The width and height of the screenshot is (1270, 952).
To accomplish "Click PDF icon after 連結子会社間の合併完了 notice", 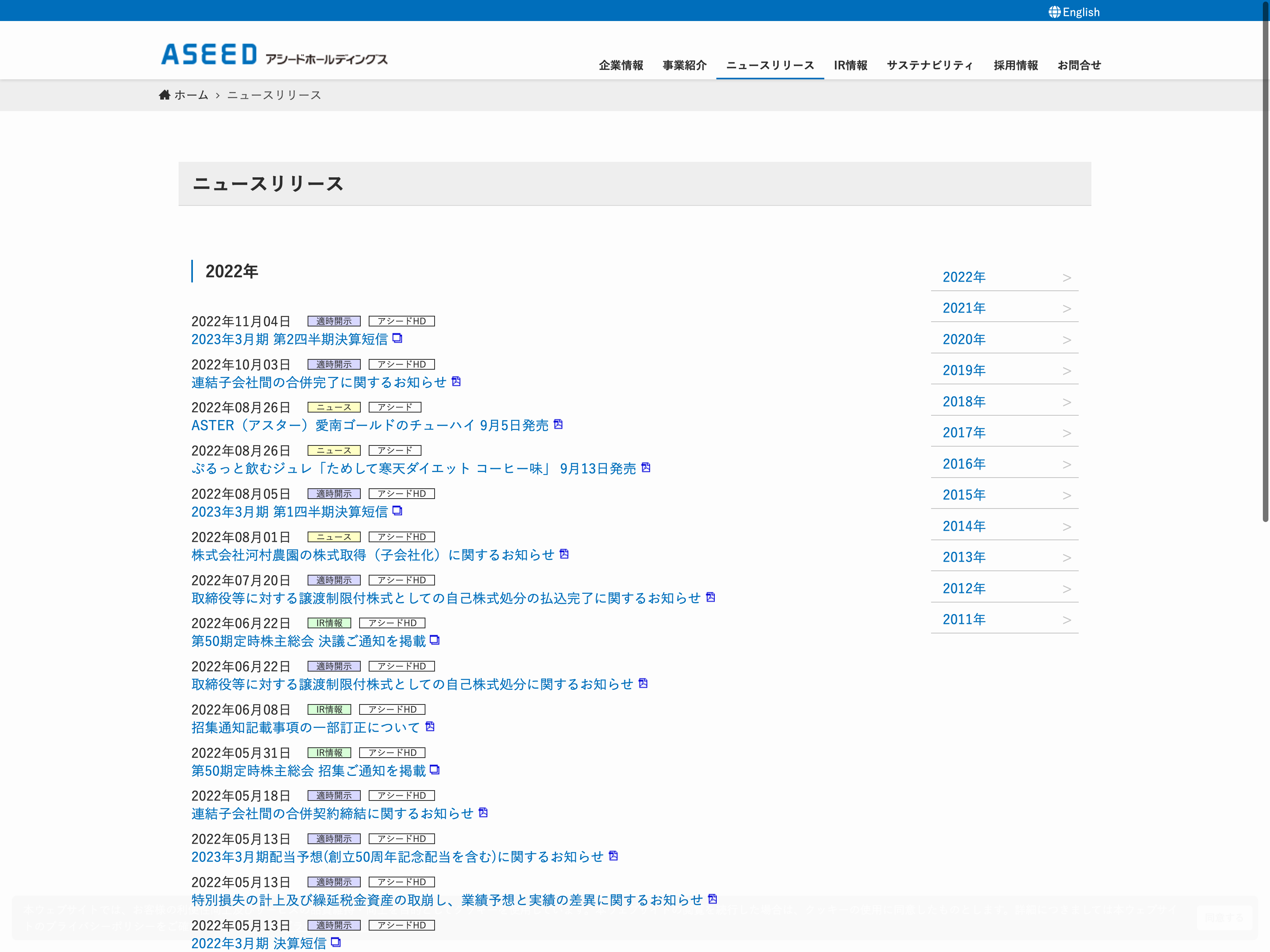I will tap(456, 382).
